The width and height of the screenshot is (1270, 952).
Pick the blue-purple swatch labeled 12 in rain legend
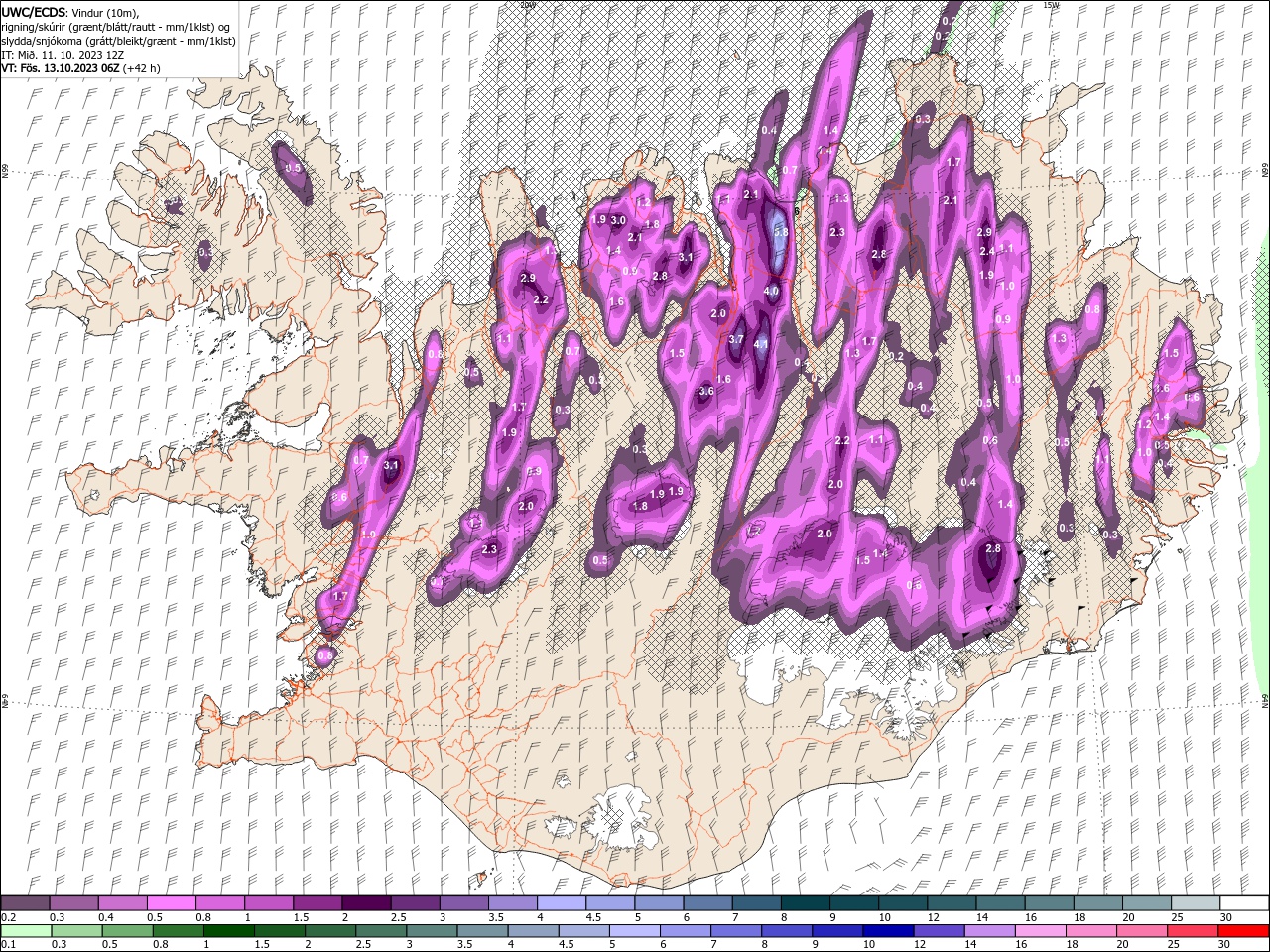coord(939,930)
